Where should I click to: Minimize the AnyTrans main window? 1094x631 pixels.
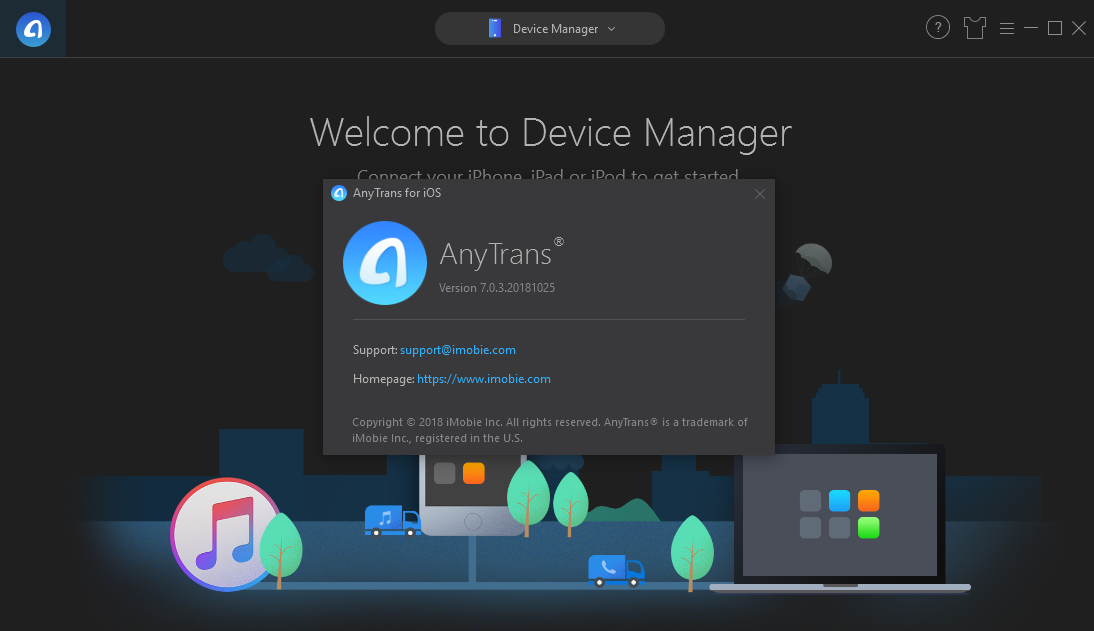pos(1031,28)
